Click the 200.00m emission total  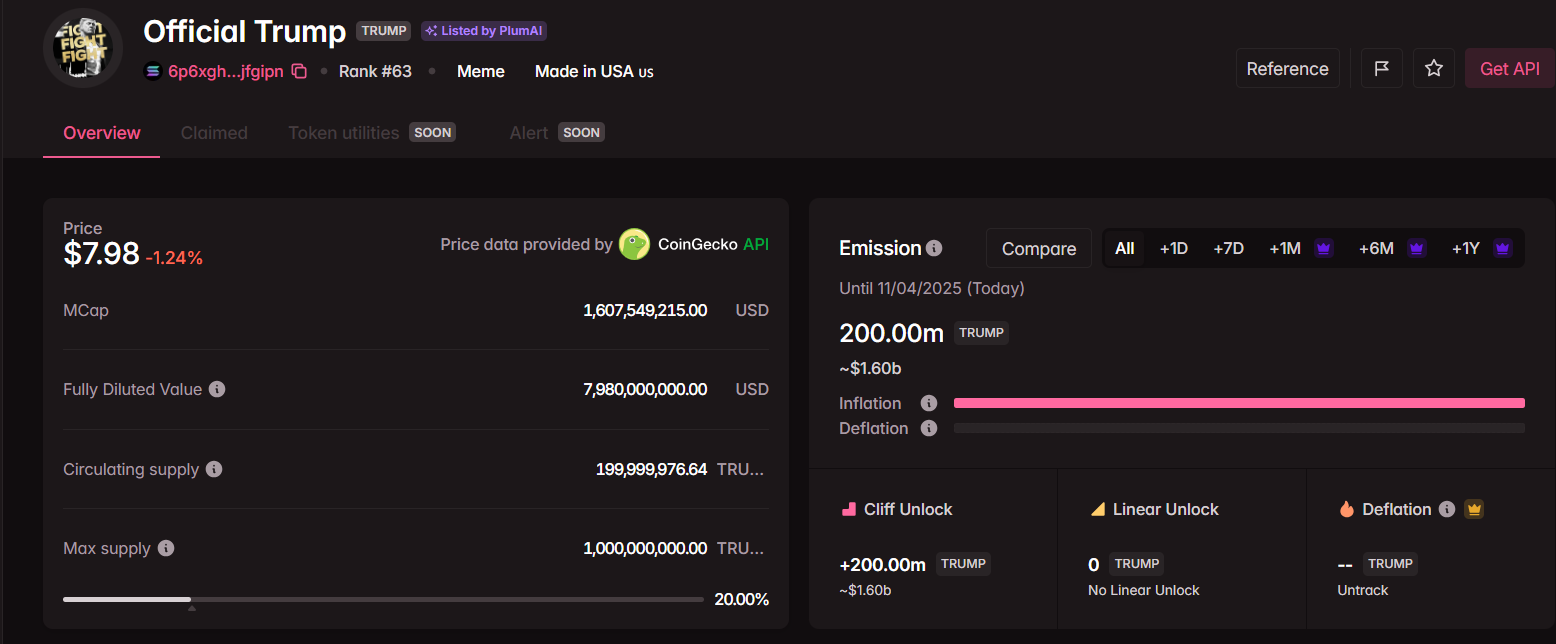pyautogui.click(x=892, y=333)
